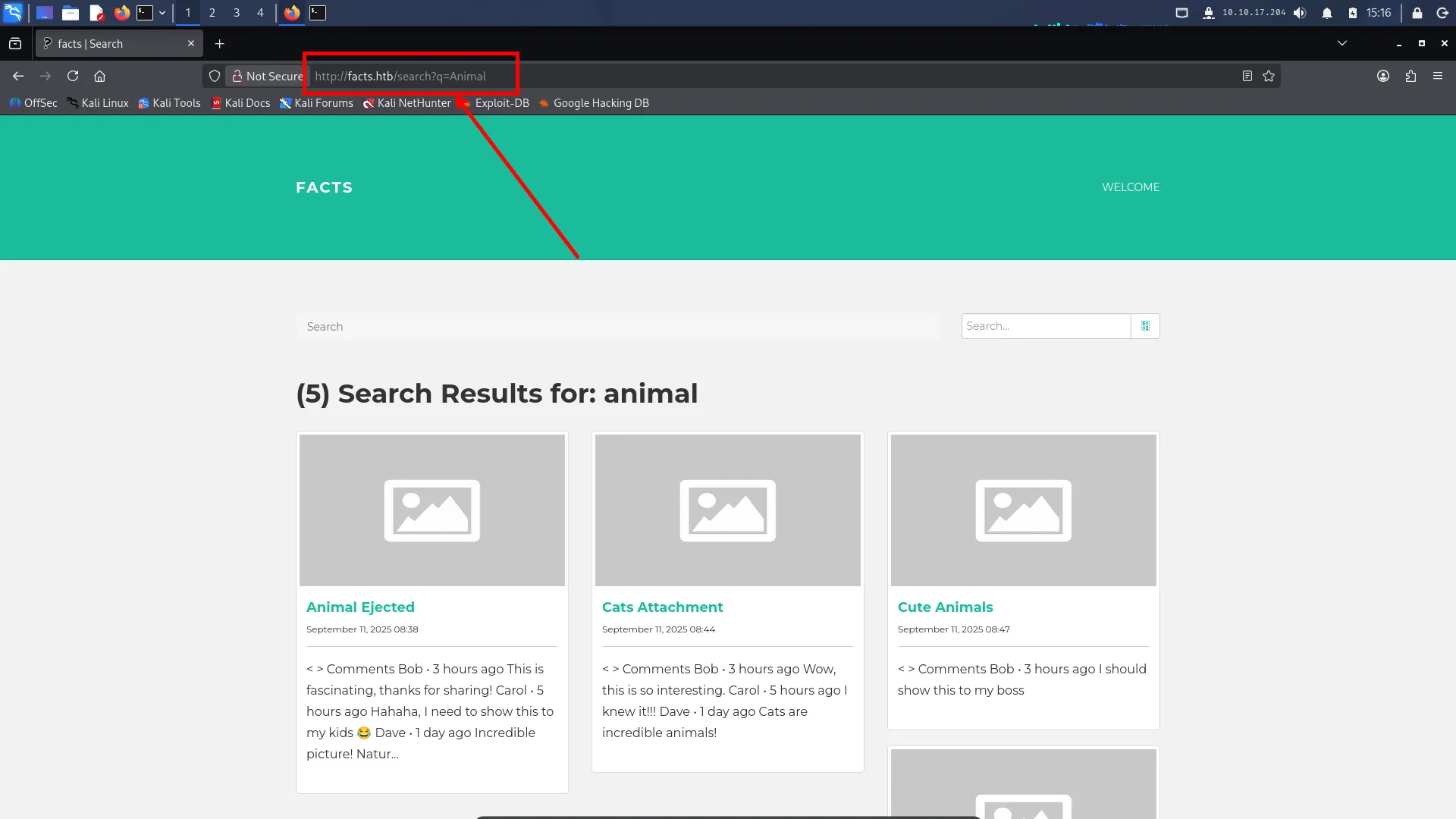Image resolution: width=1456 pixels, height=819 pixels.
Task: Click the volume speaker icon in tray
Action: pos(1300,13)
